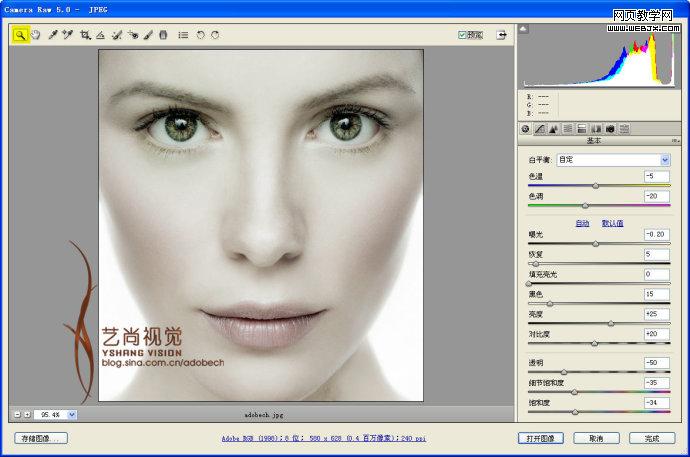Image resolution: width=690 pixels, height=457 pixels.
Task: Select the Straighten tool
Action: 100,35
